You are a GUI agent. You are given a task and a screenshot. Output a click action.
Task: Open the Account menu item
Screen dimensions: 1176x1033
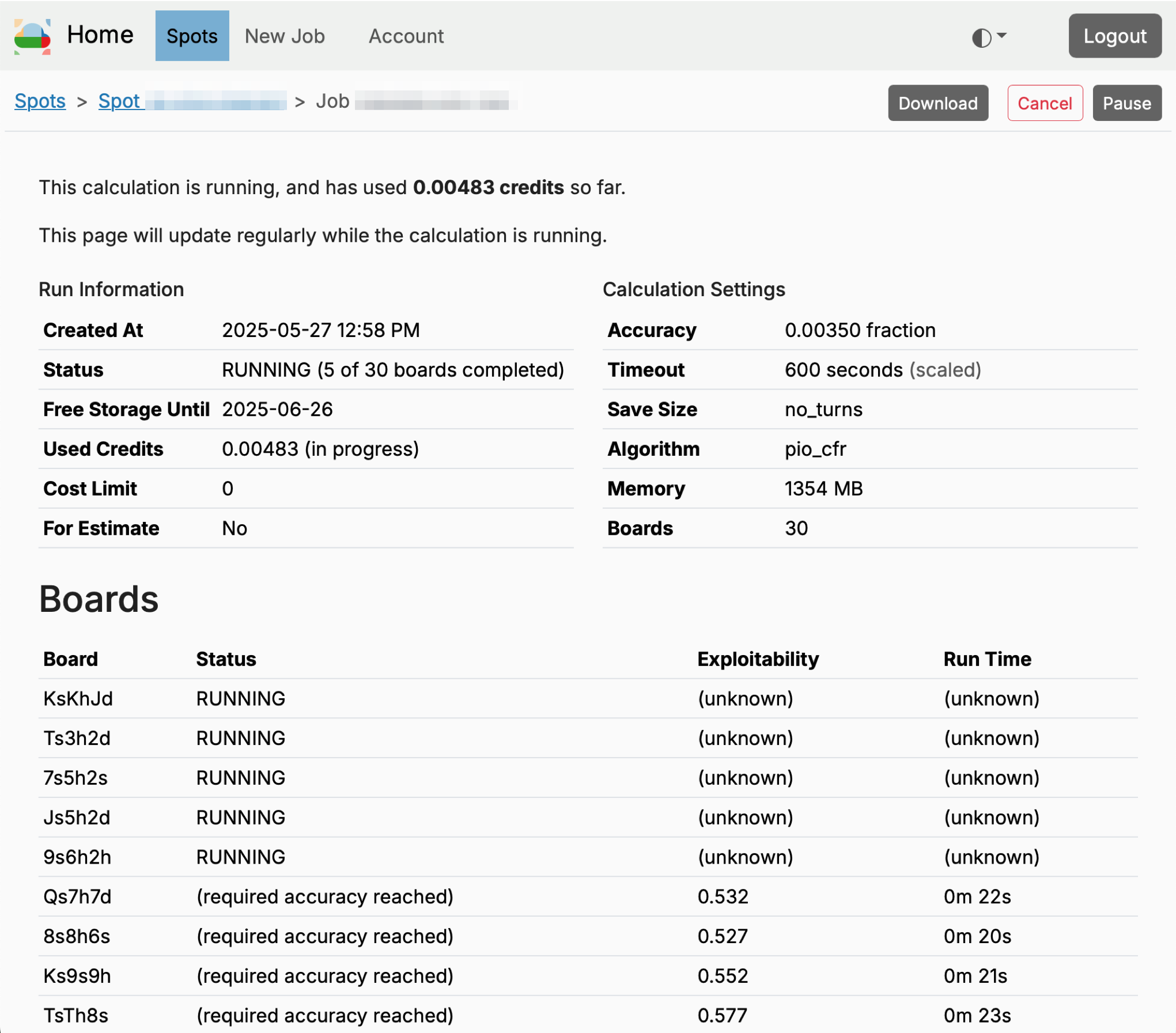tap(406, 36)
